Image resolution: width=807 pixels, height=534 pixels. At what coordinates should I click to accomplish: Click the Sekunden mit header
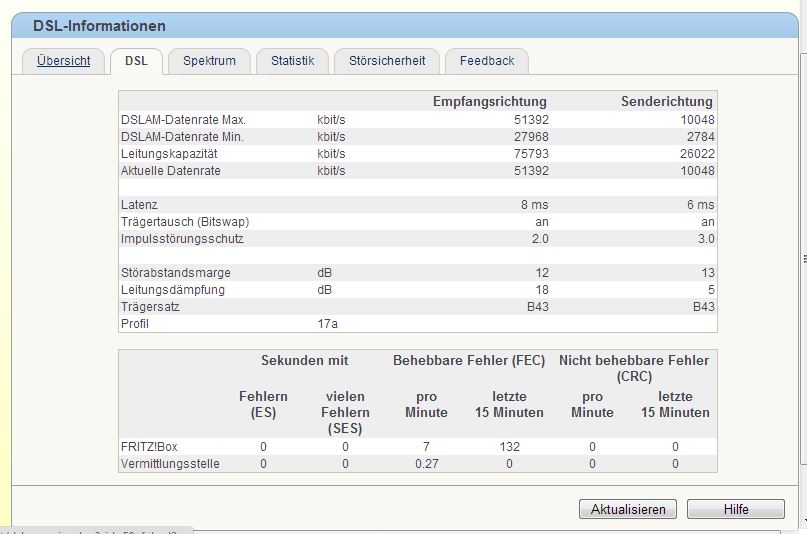coord(304,360)
